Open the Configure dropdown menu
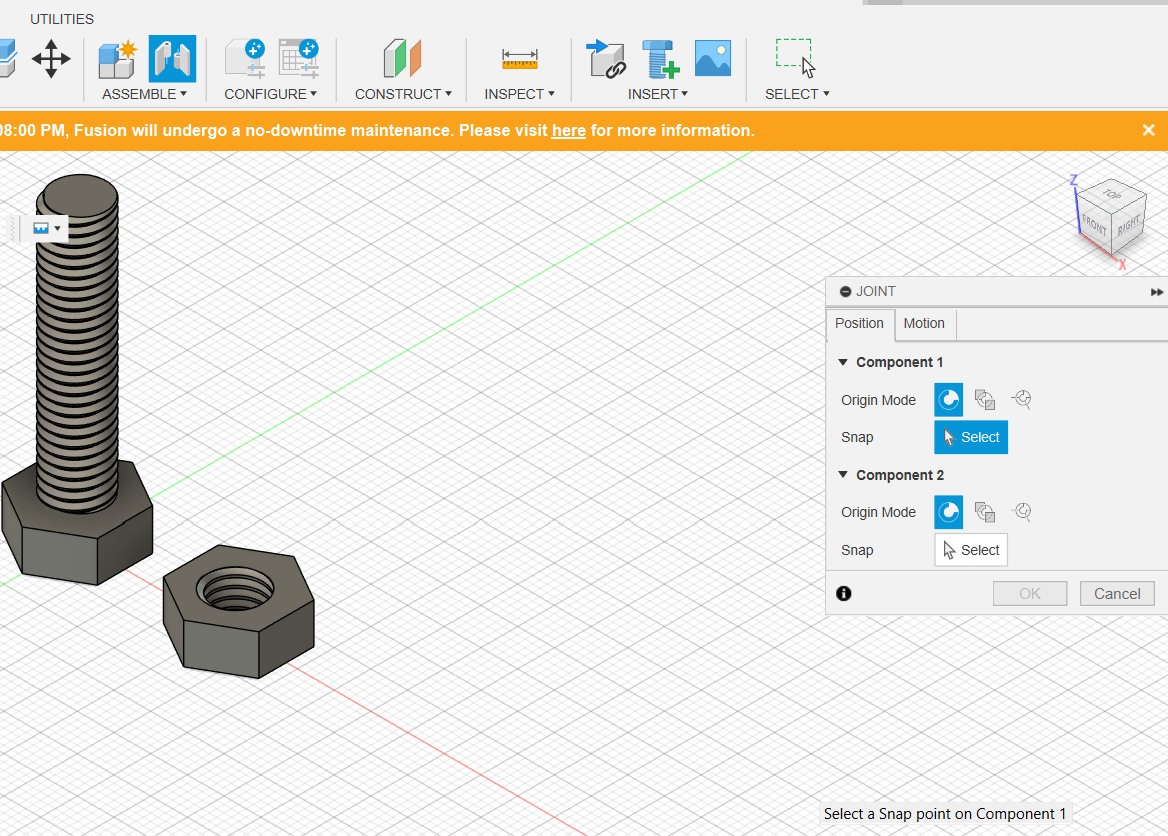Image resolution: width=1168 pixels, height=836 pixels. tap(270, 94)
